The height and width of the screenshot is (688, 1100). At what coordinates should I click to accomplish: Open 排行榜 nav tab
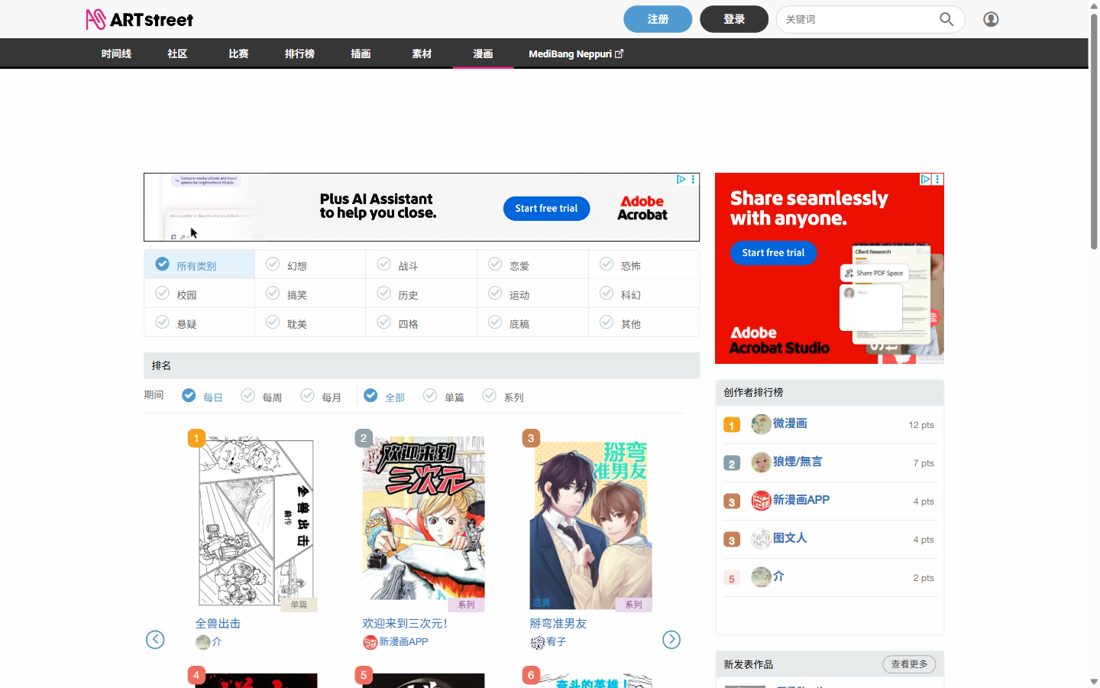pyautogui.click(x=300, y=54)
